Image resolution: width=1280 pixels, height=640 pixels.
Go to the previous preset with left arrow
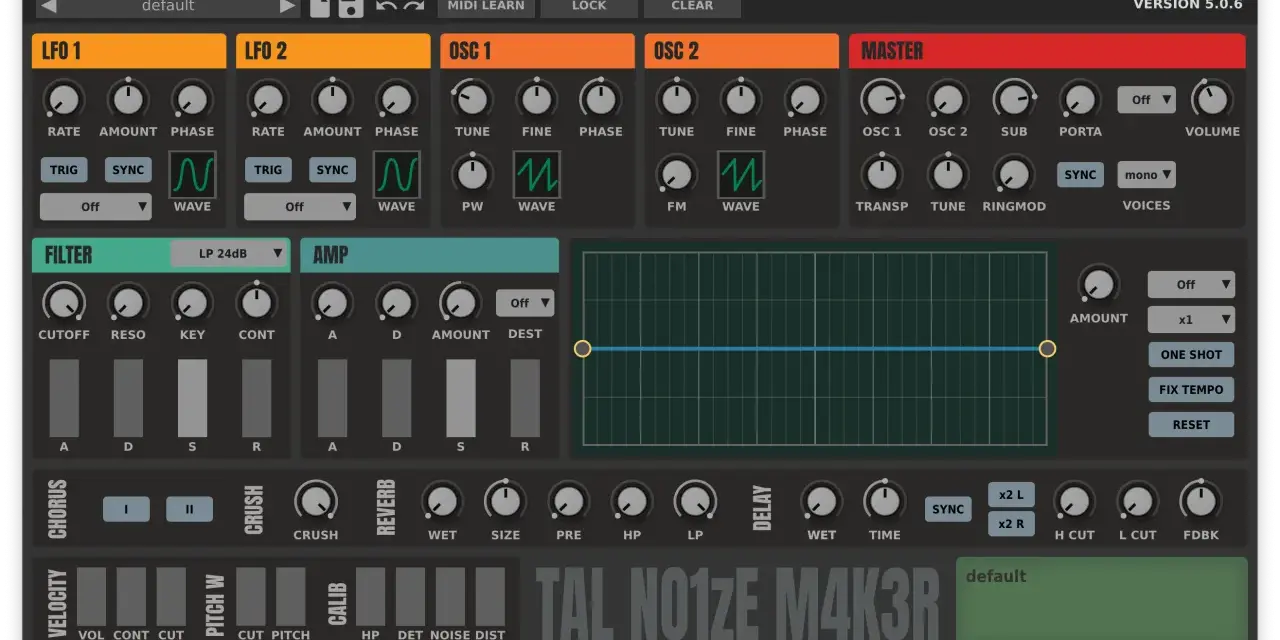click(x=49, y=6)
